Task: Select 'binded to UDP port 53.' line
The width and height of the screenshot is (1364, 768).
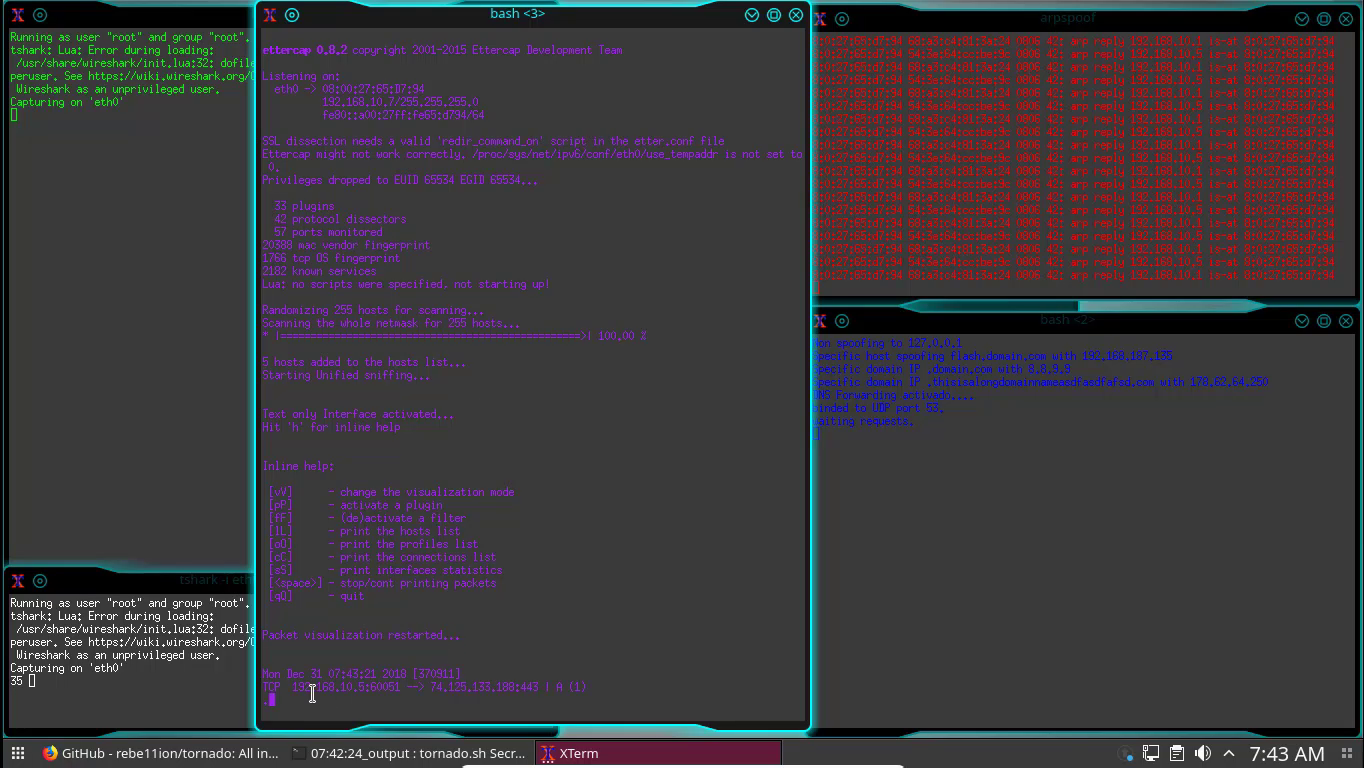Action: 879,408
